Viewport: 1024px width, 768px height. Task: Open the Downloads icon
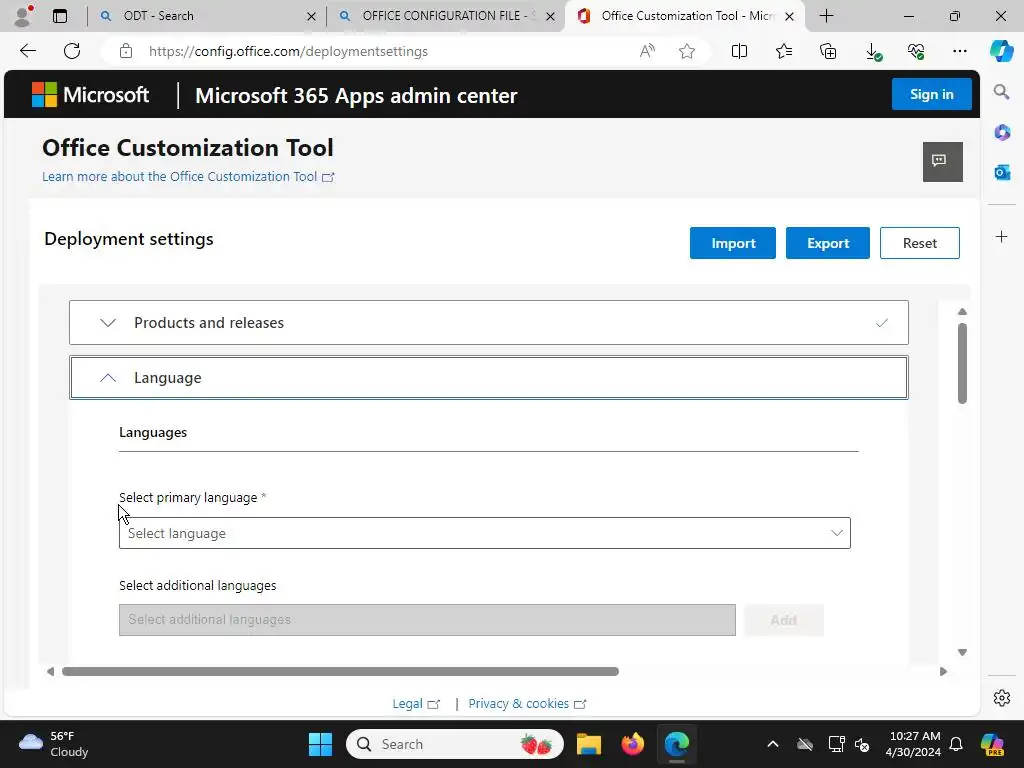pyautogui.click(x=872, y=52)
